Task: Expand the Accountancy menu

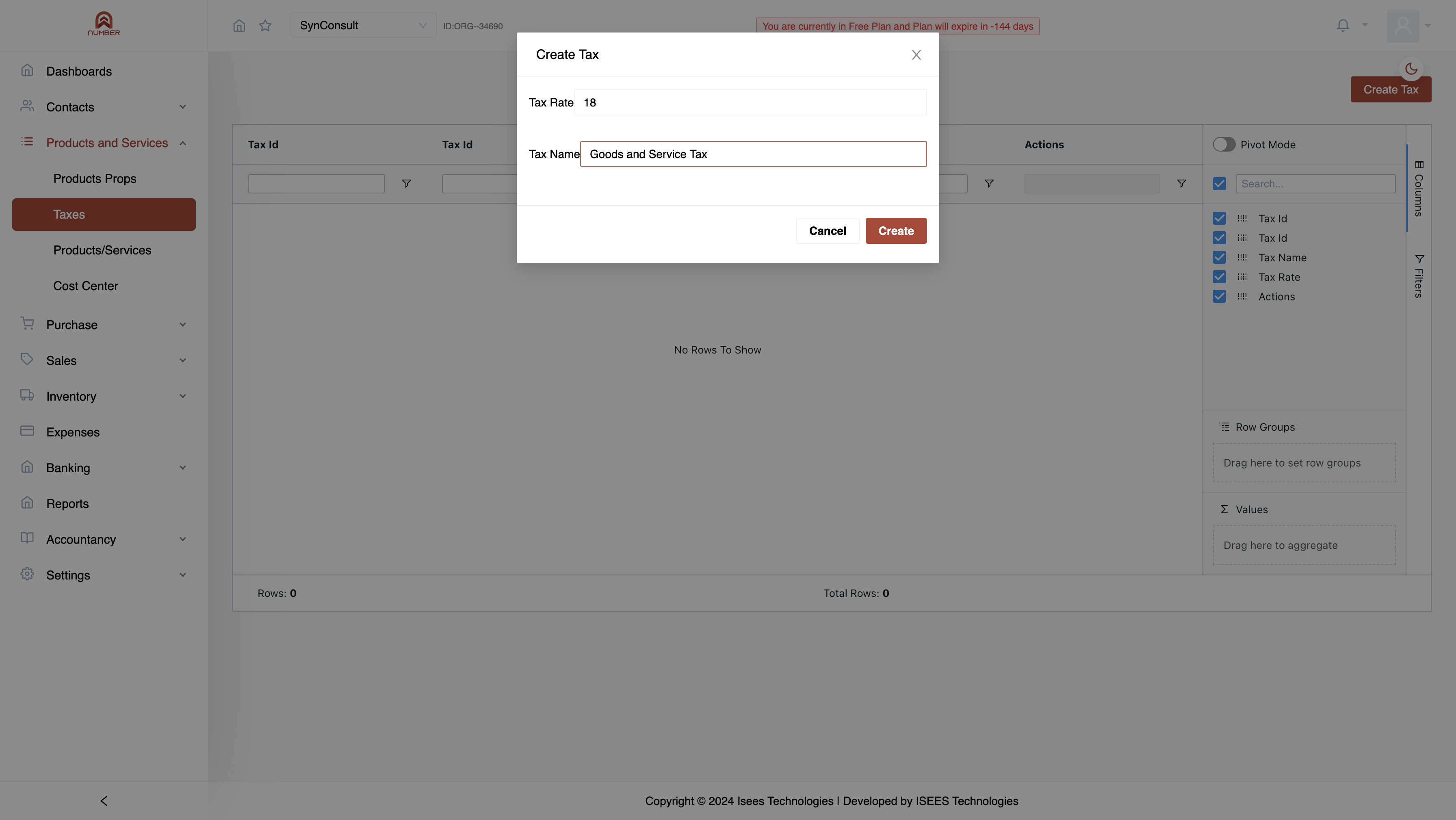Action: click(x=104, y=539)
